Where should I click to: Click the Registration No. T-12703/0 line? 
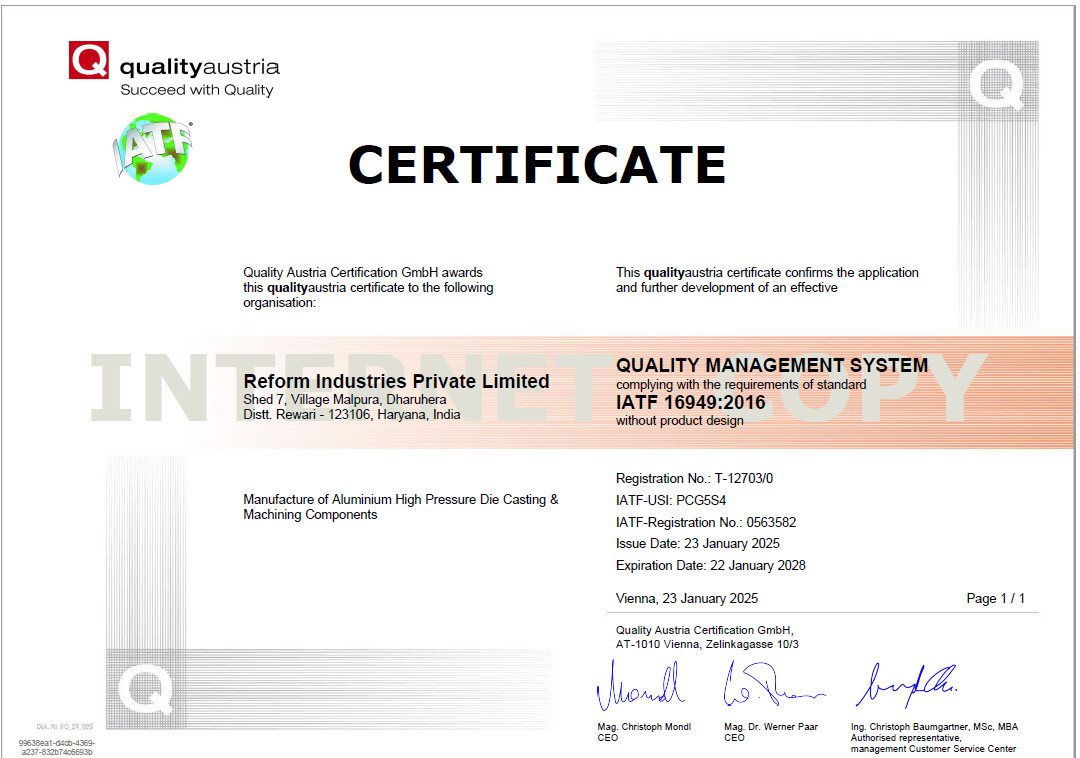(x=694, y=479)
